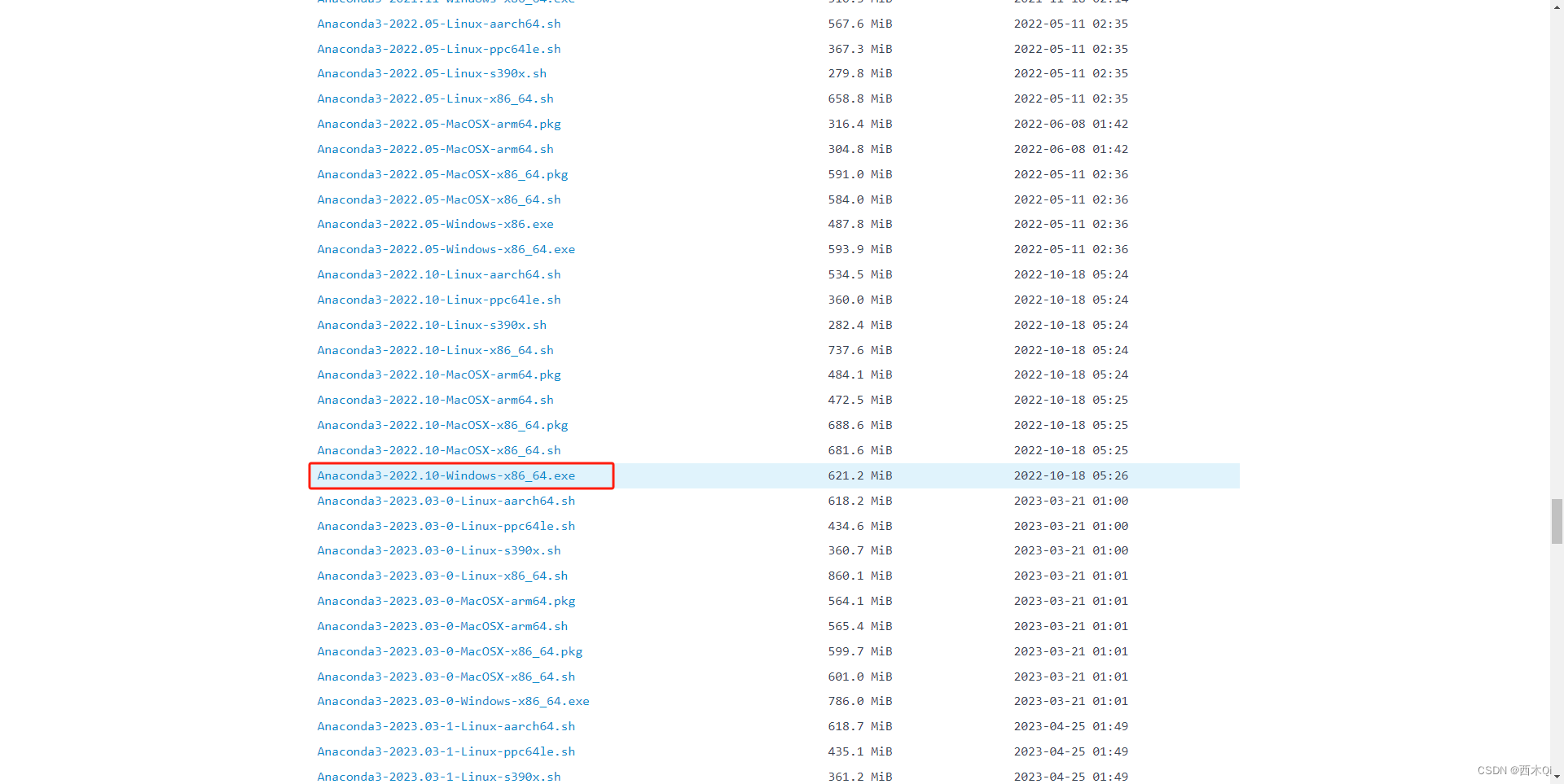This screenshot has width=1564, height=784.
Task: Download Anaconda3-2022.10-Windows-x86_64.exe installer
Action: coord(446,475)
